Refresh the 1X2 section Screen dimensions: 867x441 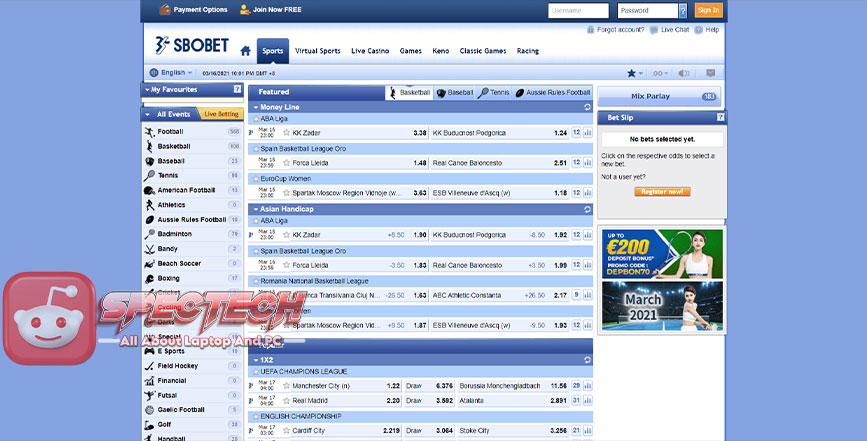pos(587,360)
